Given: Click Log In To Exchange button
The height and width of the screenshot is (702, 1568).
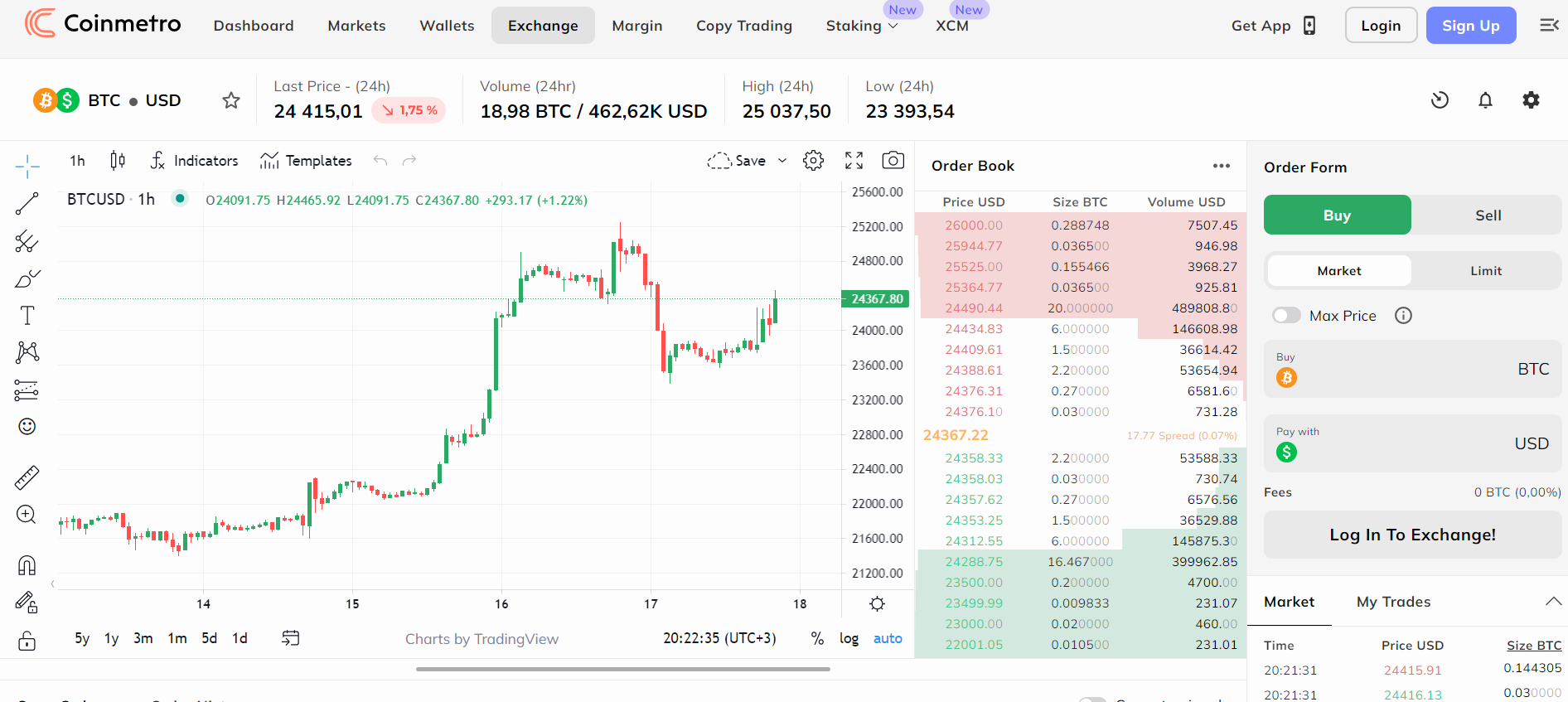Looking at the screenshot, I should [1412, 535].
